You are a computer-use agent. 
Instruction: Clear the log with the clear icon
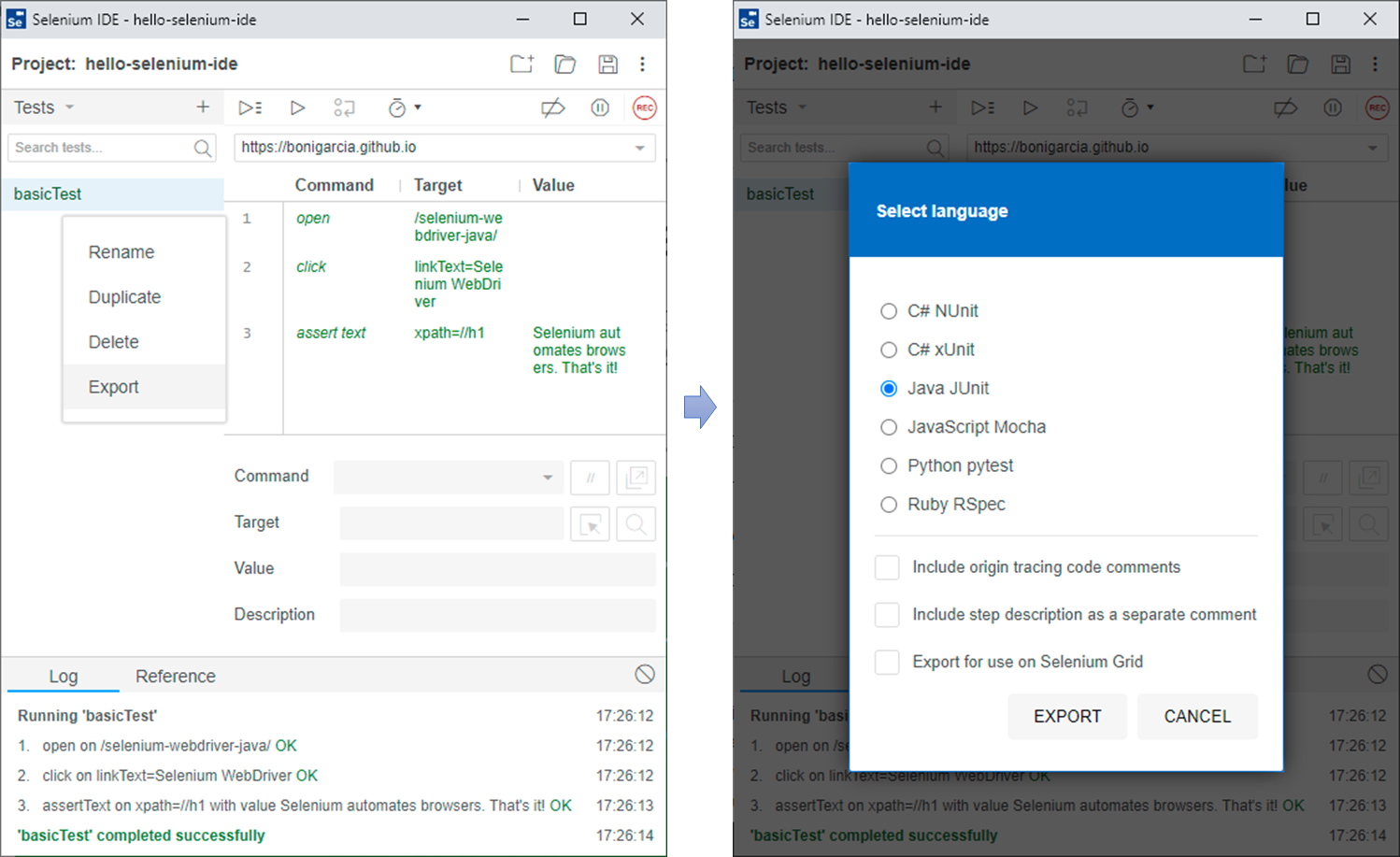644,675
